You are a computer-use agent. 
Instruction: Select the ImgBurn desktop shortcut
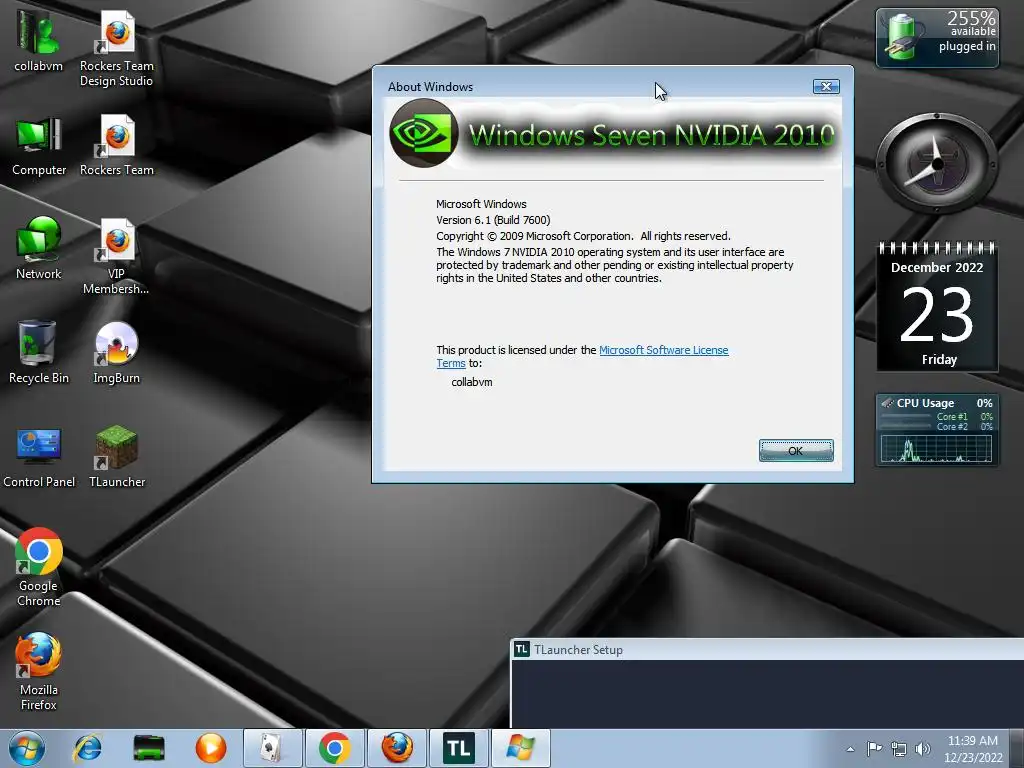point(116,352)
